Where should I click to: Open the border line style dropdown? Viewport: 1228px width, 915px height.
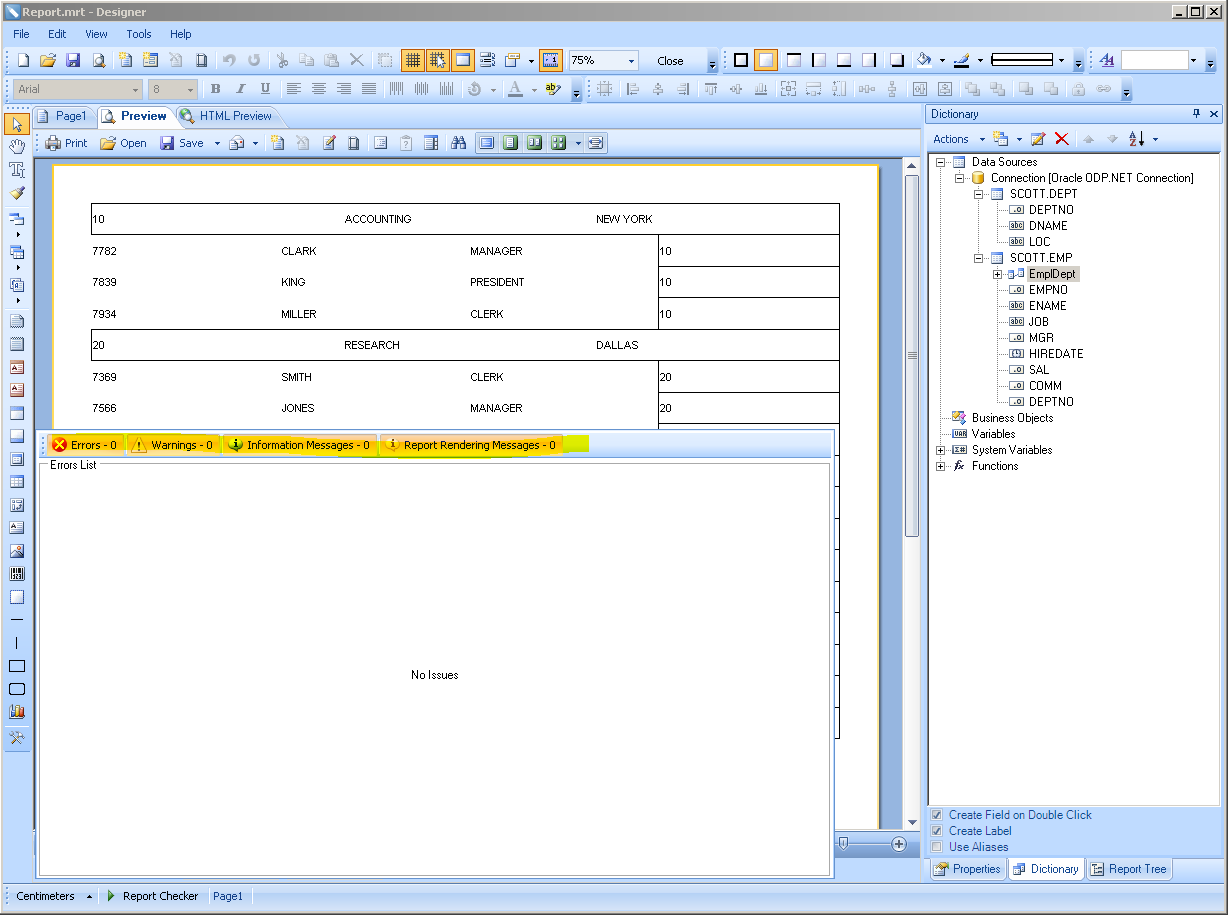point(1061,61)
